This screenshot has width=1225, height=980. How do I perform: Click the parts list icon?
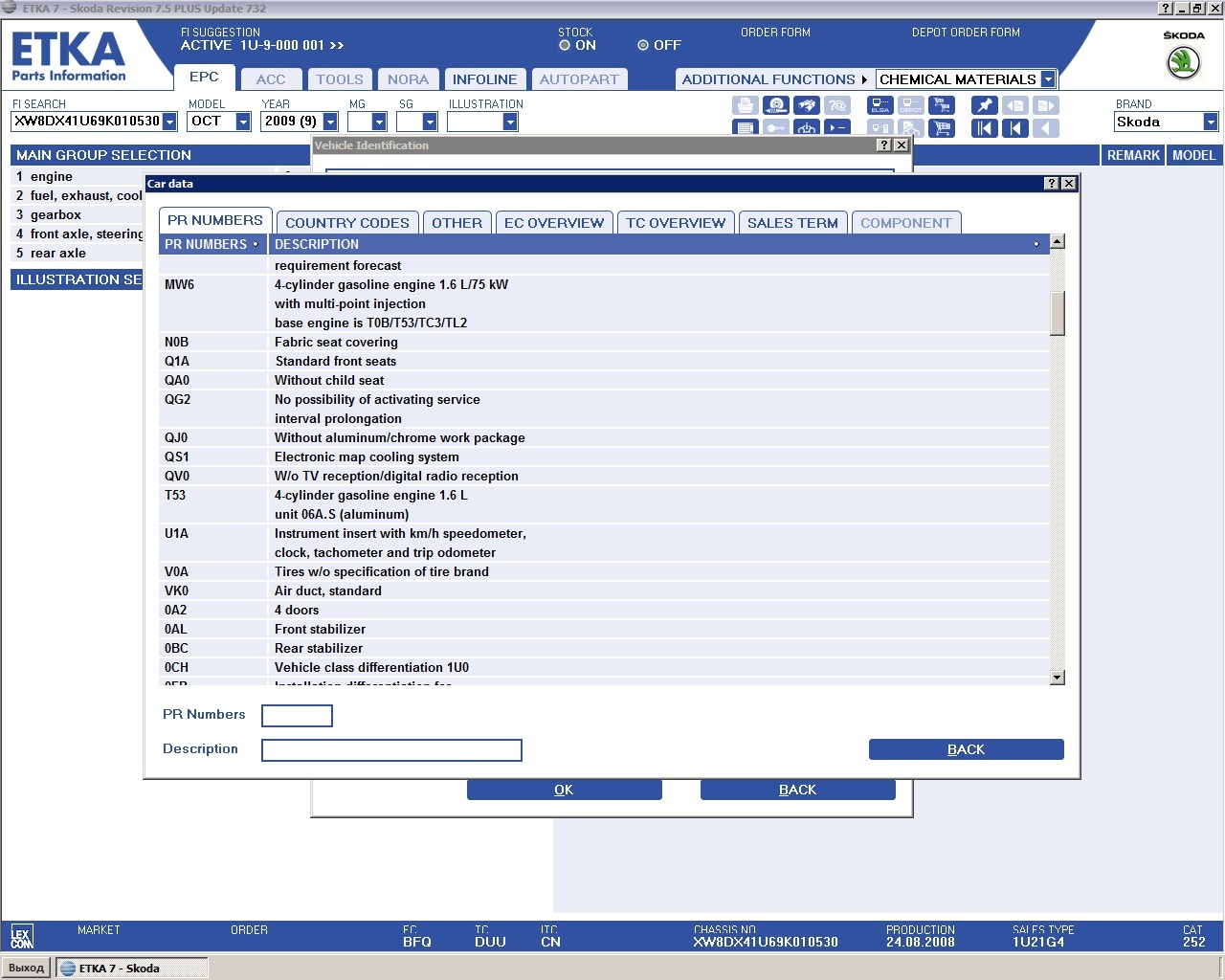click(746, 127)
